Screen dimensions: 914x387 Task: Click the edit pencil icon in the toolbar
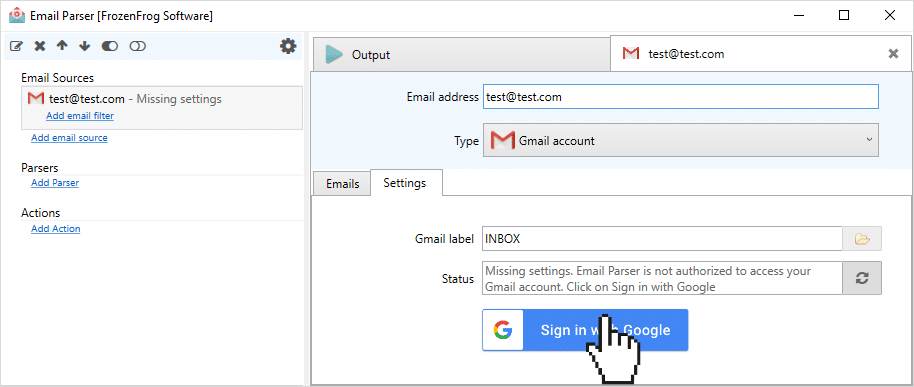(x=17, y=46)
